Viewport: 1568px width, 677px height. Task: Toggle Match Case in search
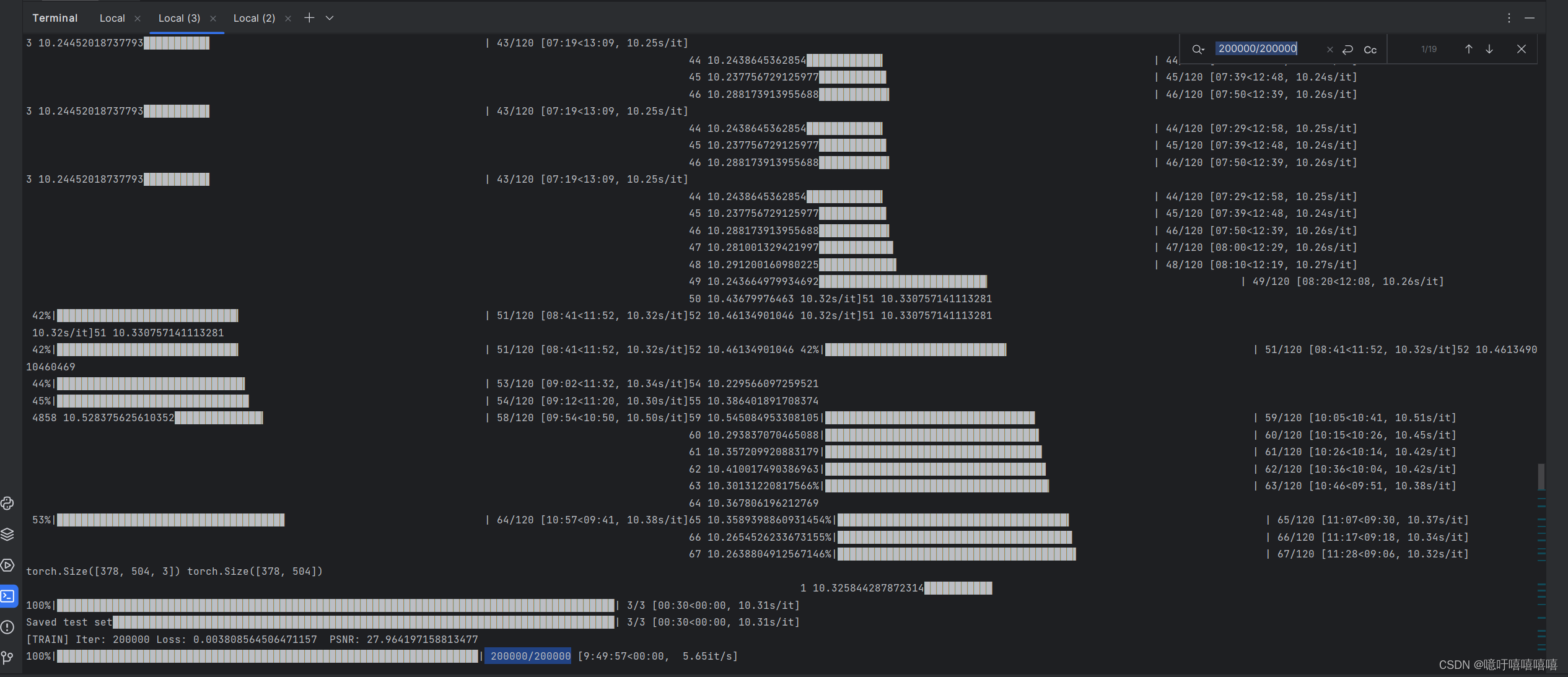click(x=1370, y=50)
